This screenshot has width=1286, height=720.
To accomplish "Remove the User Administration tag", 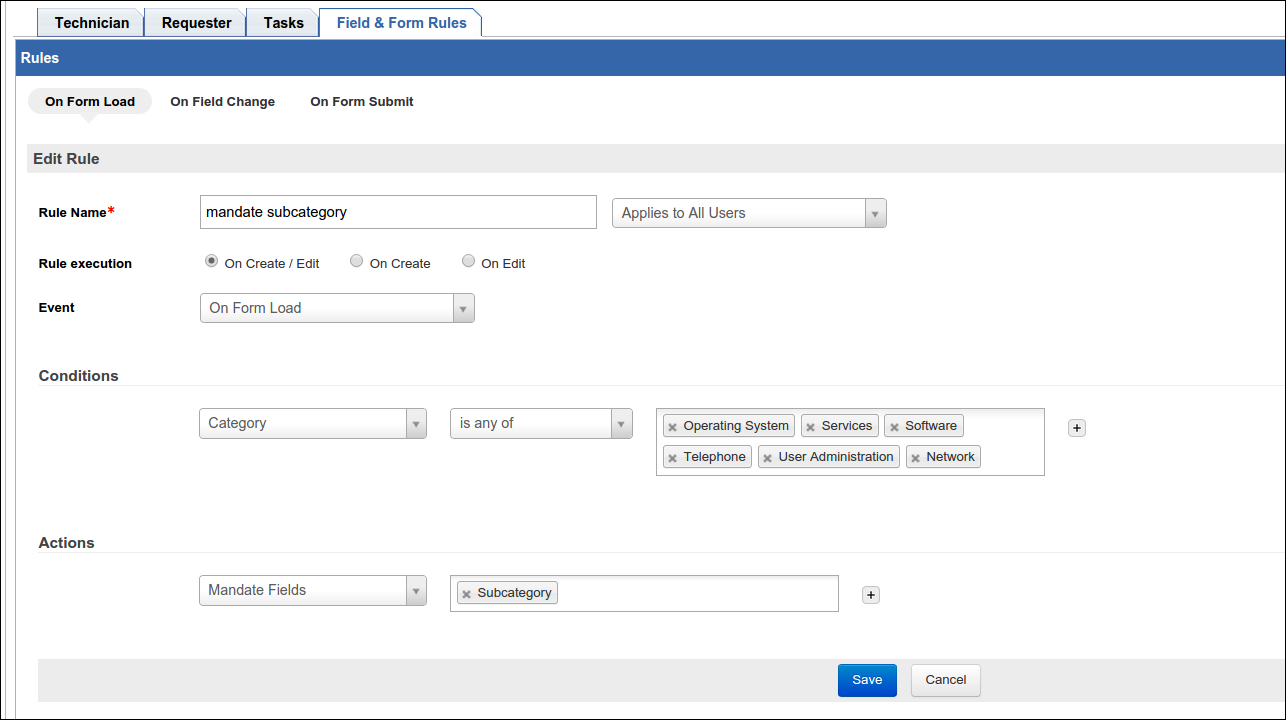I will tap(767, 458).
